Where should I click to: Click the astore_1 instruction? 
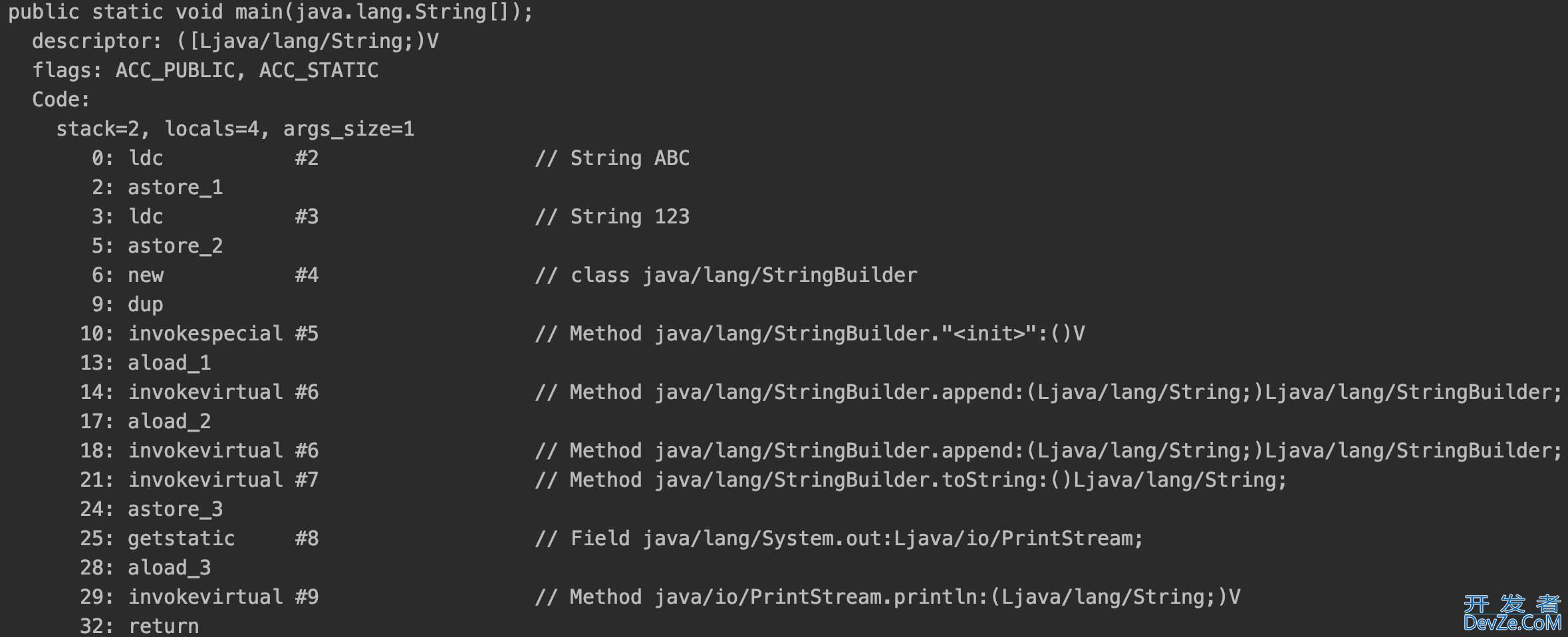pyautogui.click(x=175, y=188)
